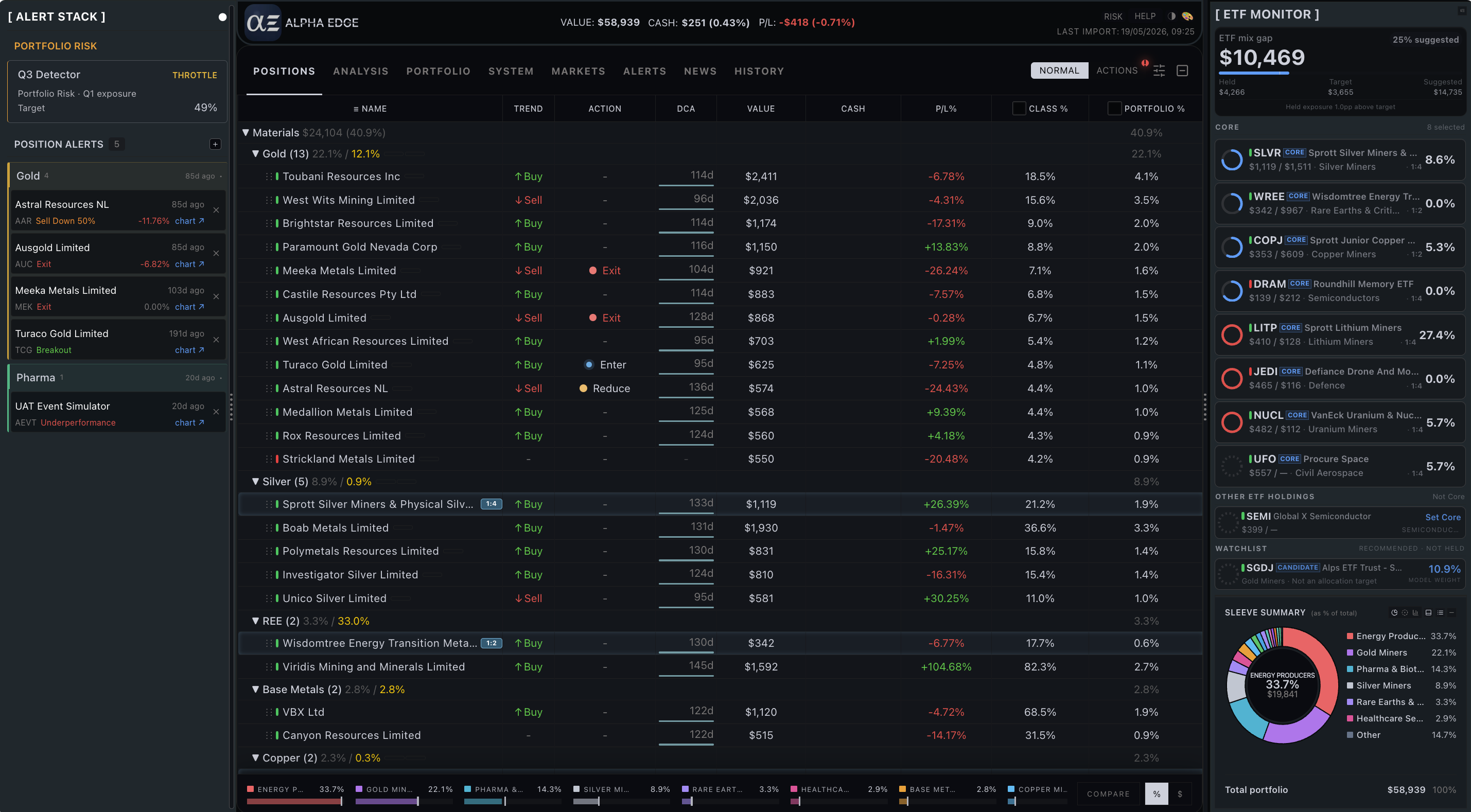Switch sleeve summary to pie chart view

1394,613
